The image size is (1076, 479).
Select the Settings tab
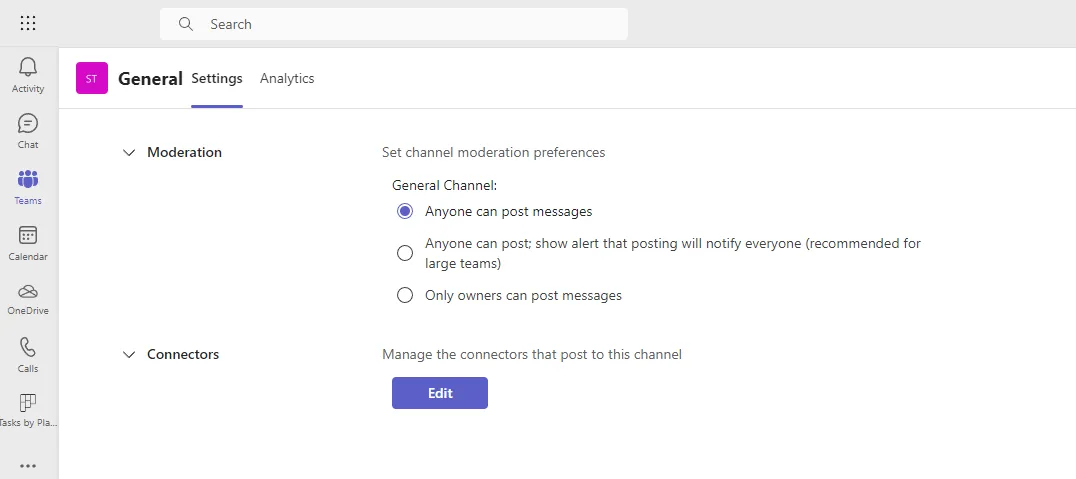pos(217,79)
